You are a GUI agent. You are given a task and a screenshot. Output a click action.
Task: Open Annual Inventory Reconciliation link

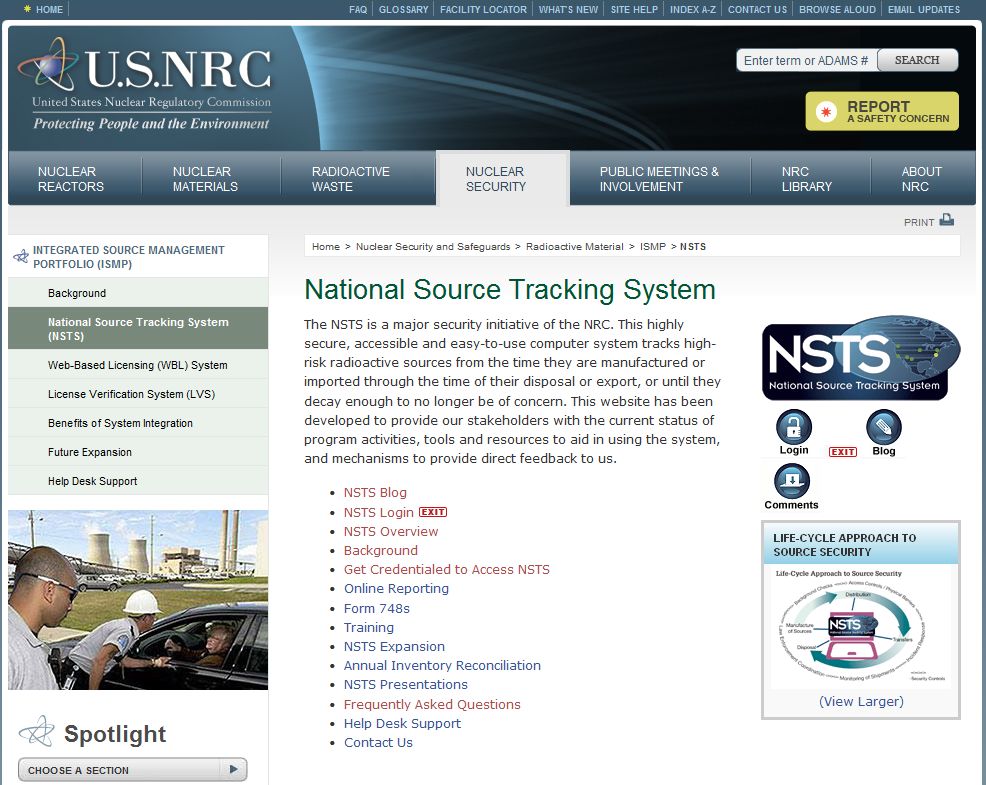[x=442, y=665]
